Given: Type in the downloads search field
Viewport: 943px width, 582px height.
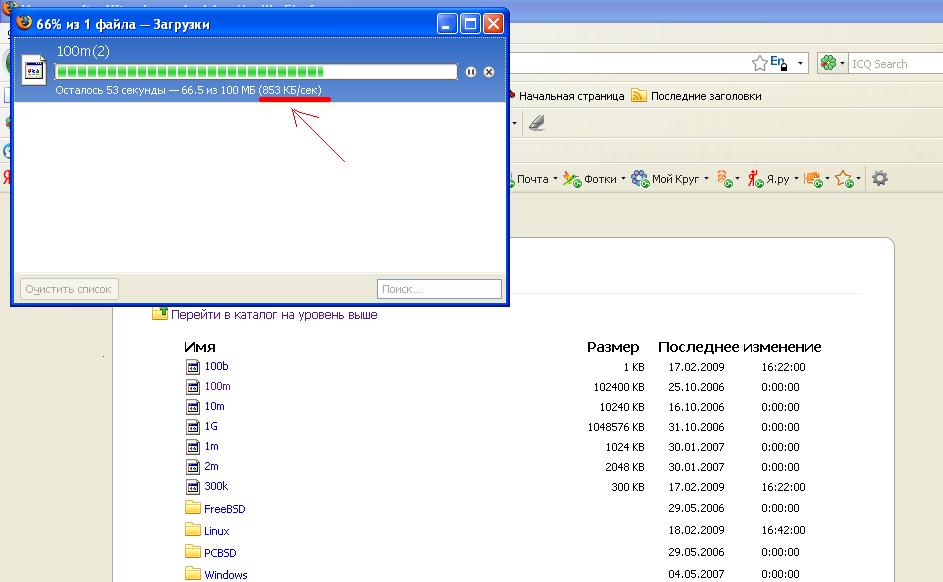Looking at the screenshot, I should click(x=440, y=289).
